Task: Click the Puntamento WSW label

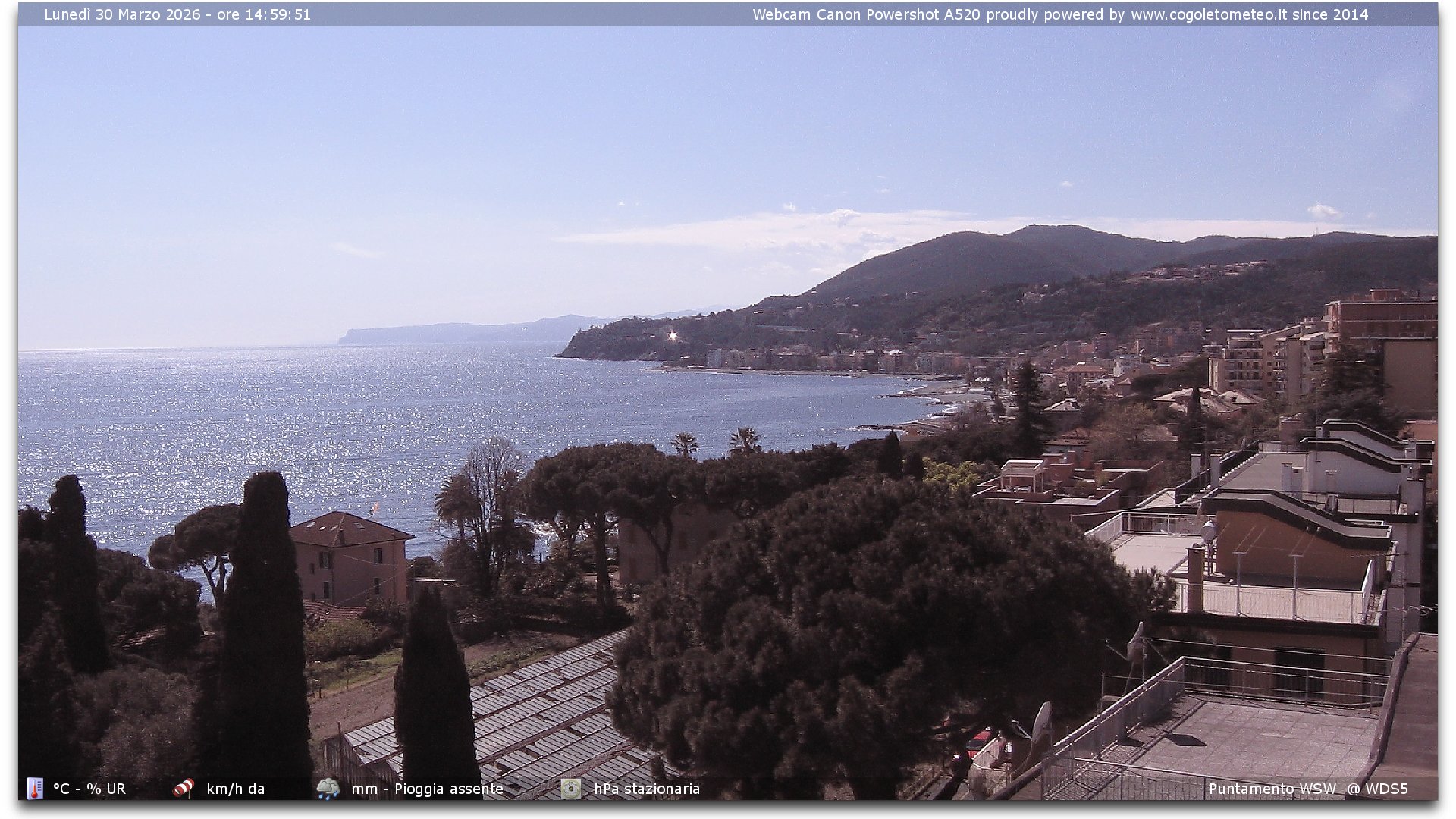Action: pos(1272,789)
